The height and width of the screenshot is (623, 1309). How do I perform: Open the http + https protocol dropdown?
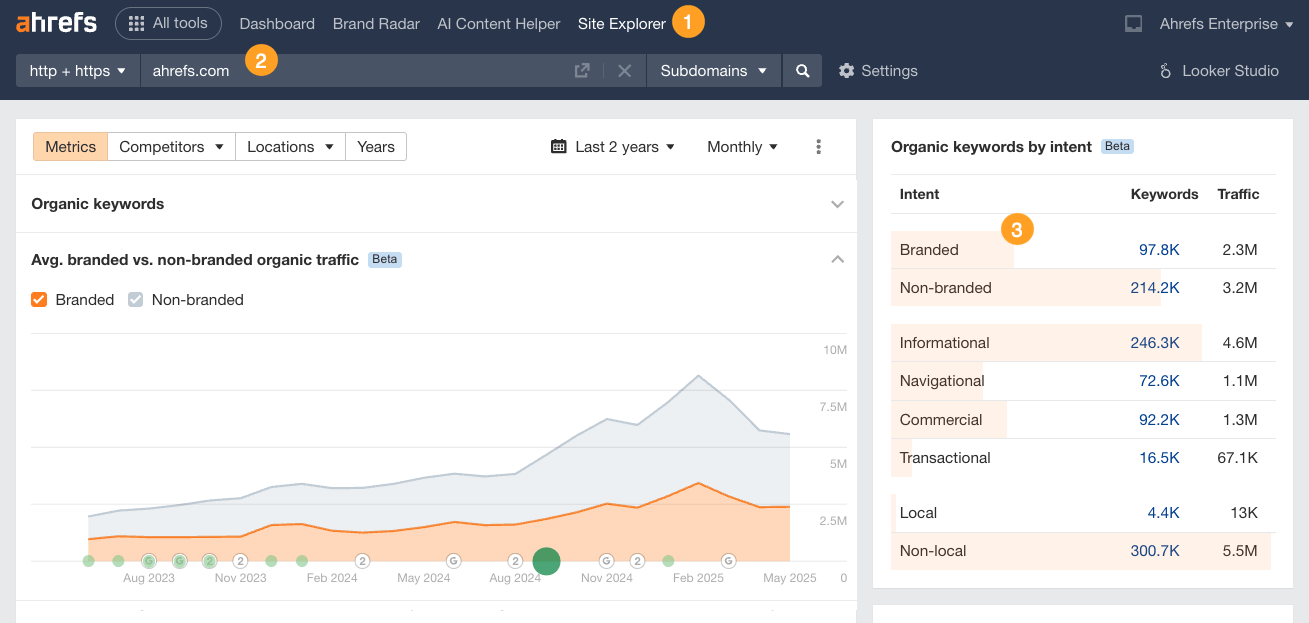pos(77,70)
